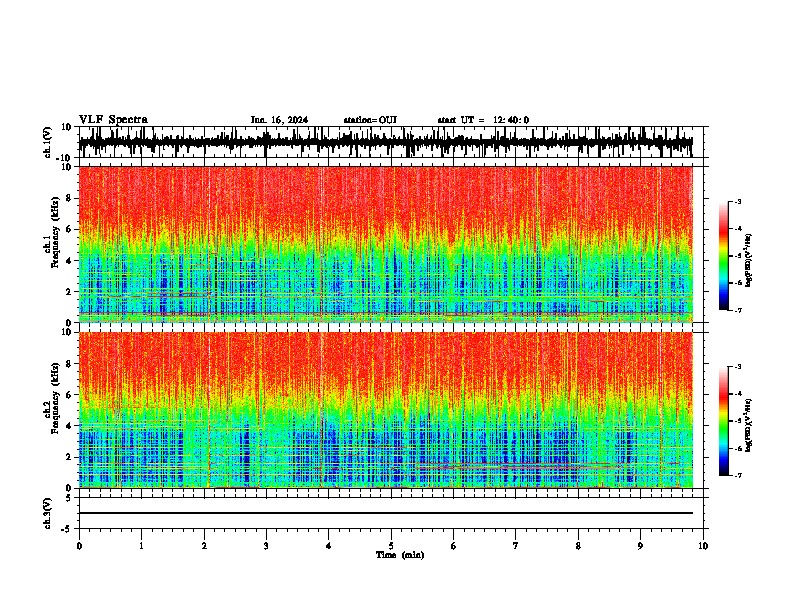Click the time axis tick label "9"
Image resolution: width=792 pixels, height=612 pixels.
pyautogui.click(x=640, y=546)
